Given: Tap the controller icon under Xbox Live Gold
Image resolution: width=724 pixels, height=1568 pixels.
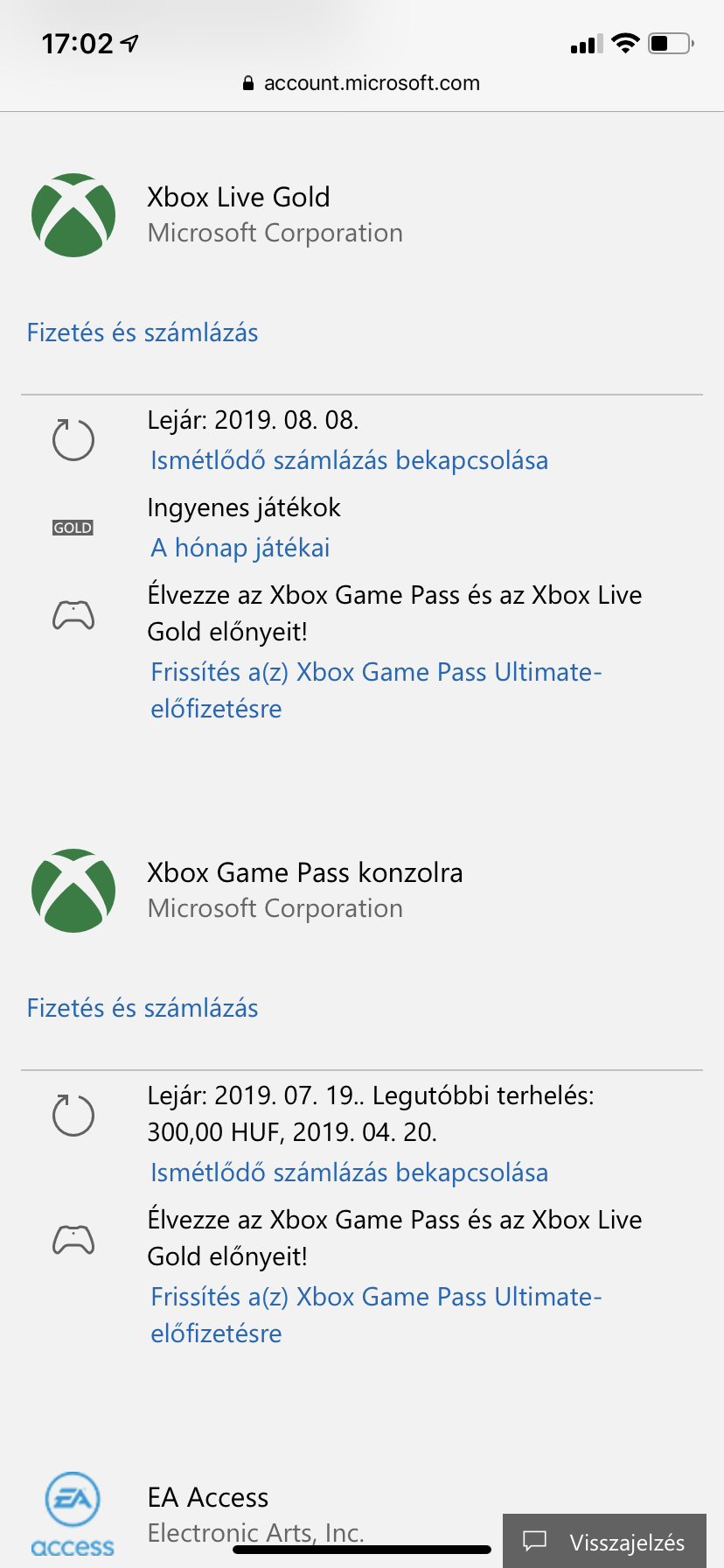Looking at the screenshot, I should 73,615.
